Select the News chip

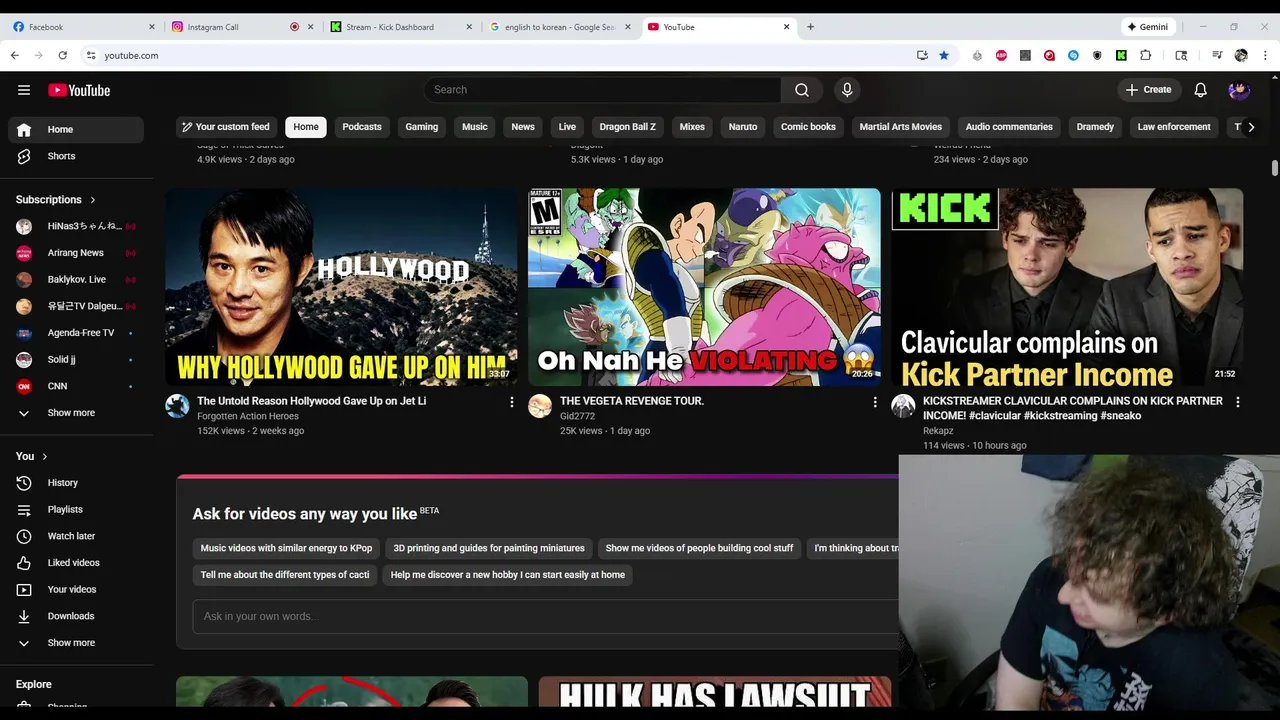(x=523, y=127)
